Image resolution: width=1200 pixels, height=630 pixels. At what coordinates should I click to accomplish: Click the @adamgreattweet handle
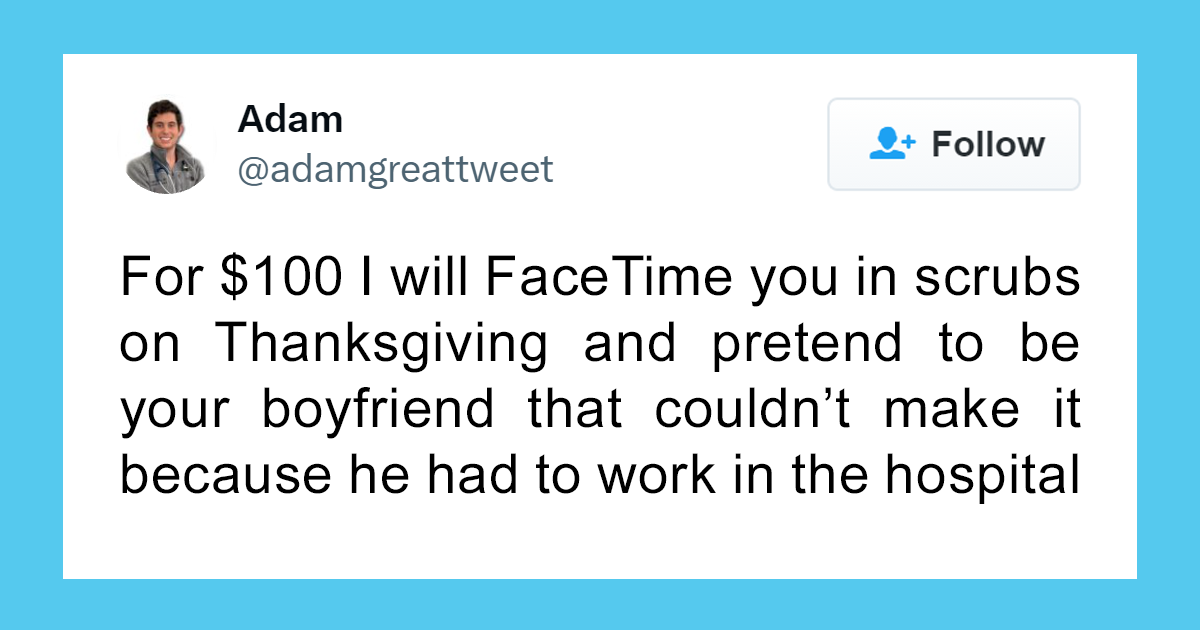(394, 170)
